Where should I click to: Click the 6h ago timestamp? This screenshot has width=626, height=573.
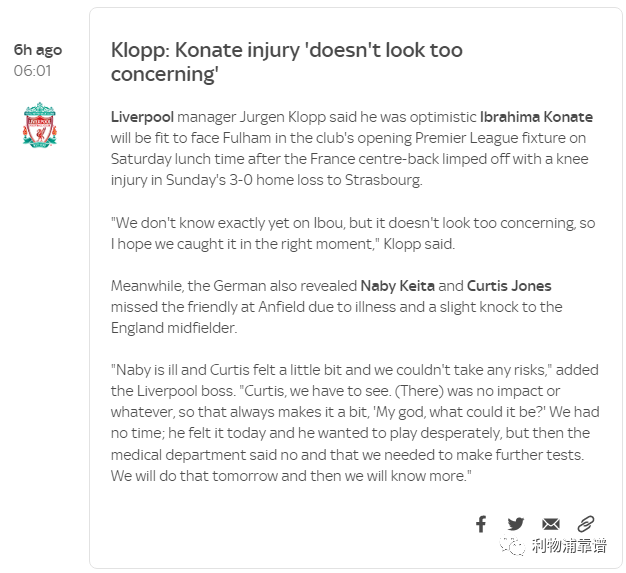click(38, 50)
